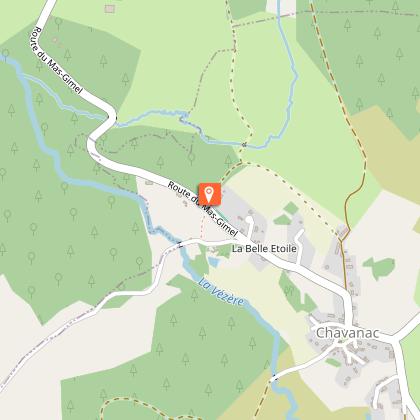Click the ford symbol on the stream

[x=244, y=145]
